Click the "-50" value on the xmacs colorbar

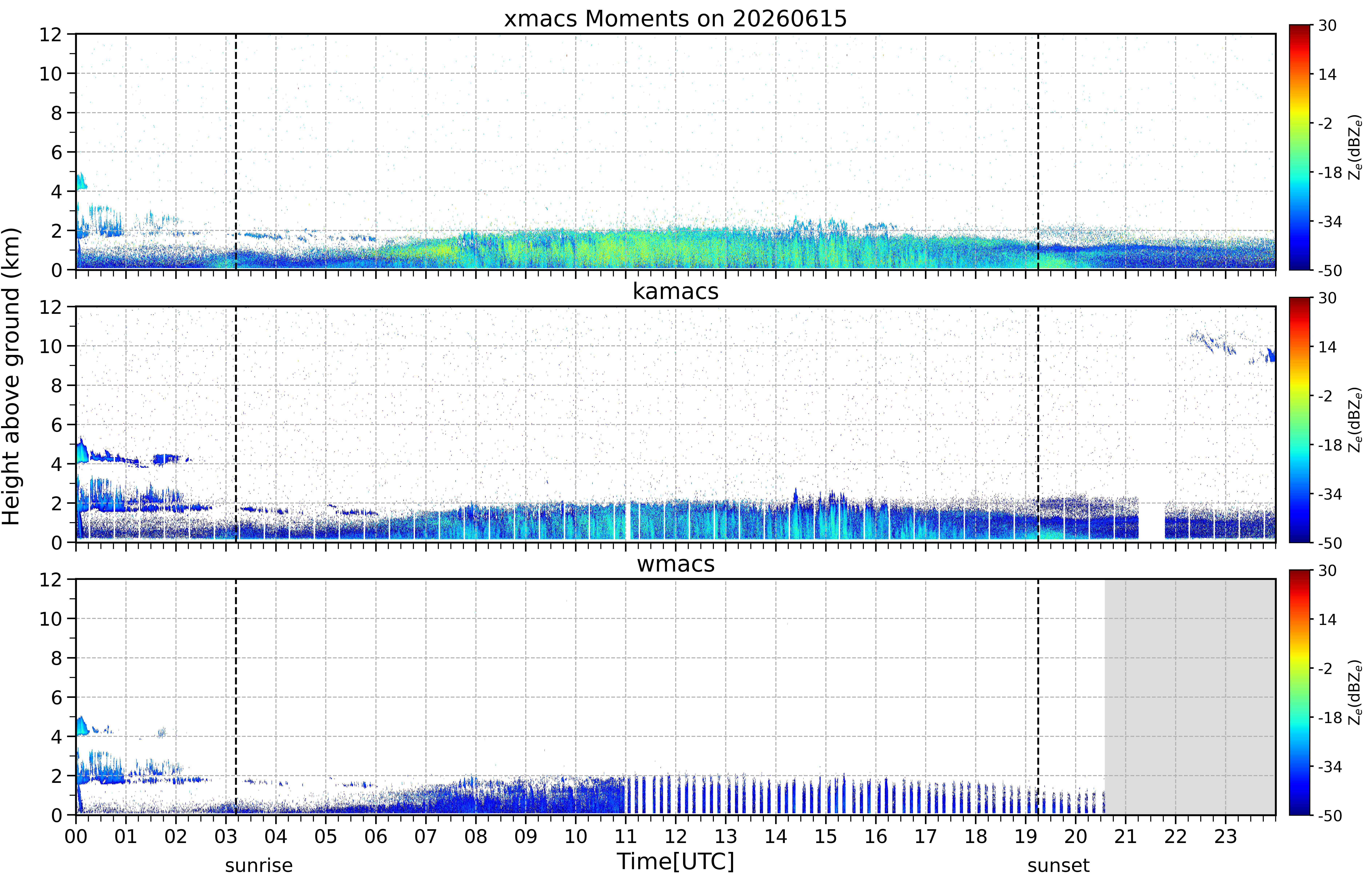[1329, 271]
